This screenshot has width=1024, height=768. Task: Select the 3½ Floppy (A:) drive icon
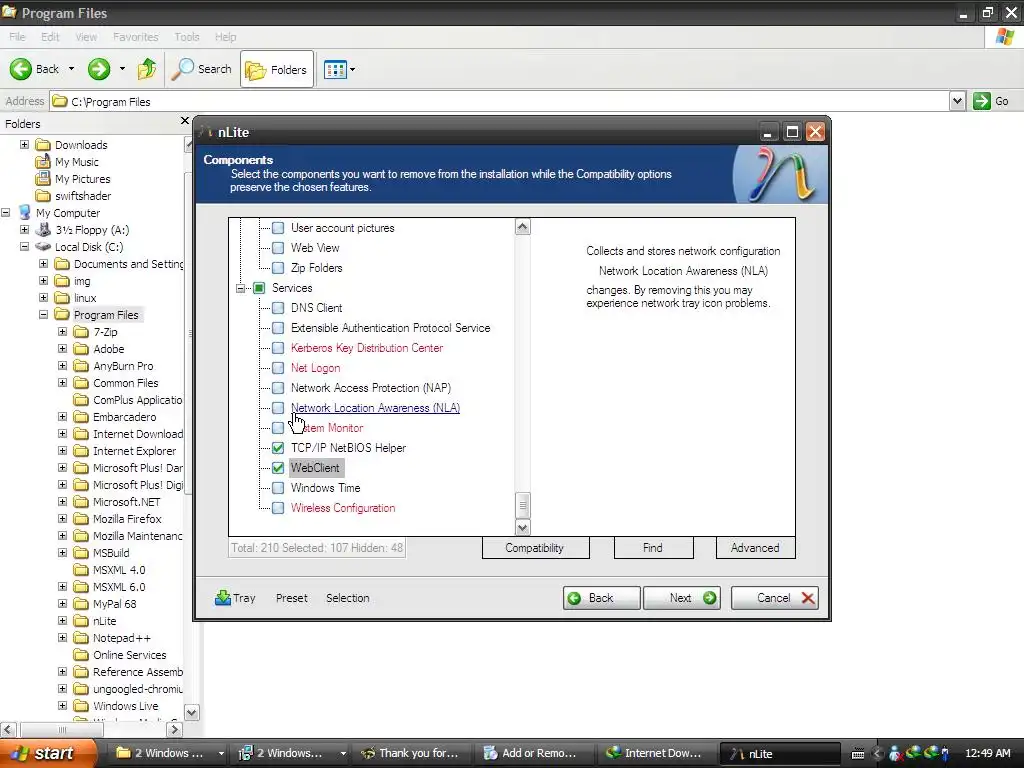(x=43, y=229)
